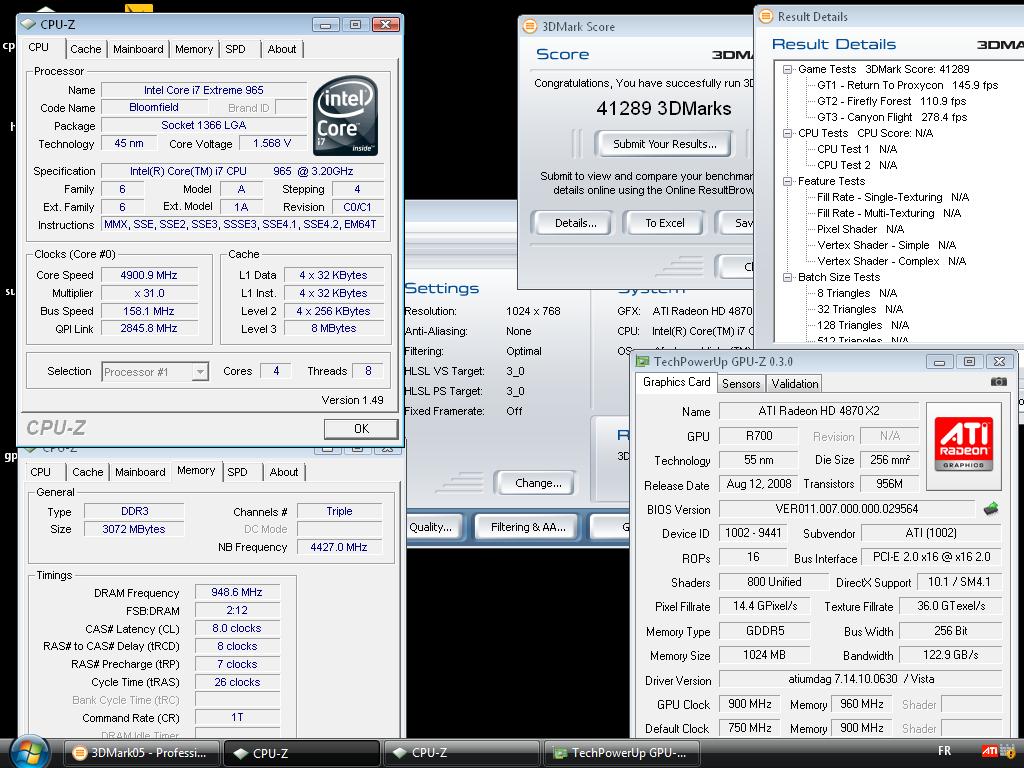Select the Sensors tab in GPU-Z

pyautogui.click(x=741, y=384)
